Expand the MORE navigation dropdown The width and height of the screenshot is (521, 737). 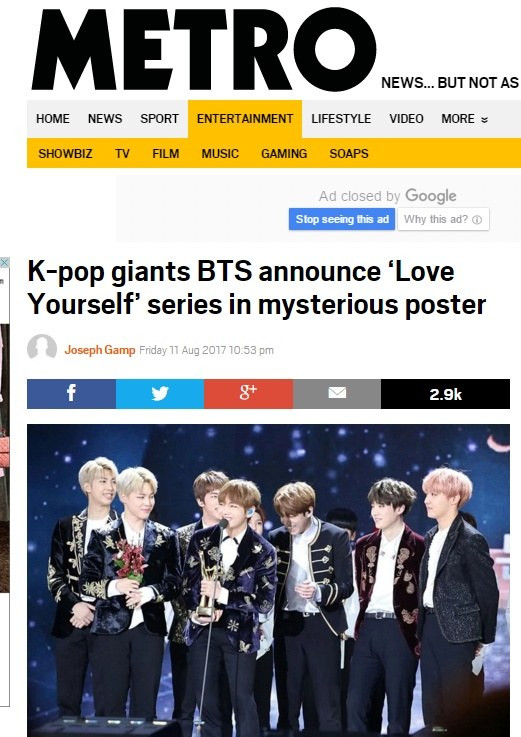click(x=464, y=119)
